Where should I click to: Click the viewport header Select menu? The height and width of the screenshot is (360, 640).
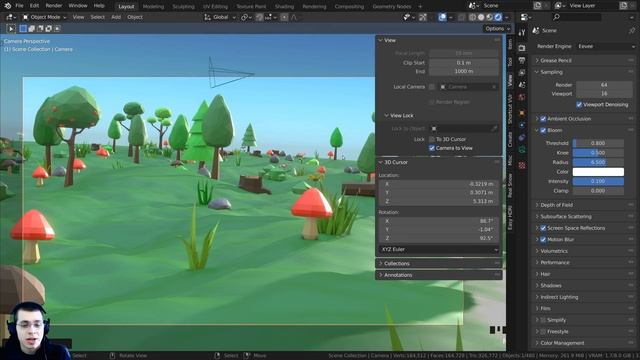pyautogui.click(x=98, y=17)
